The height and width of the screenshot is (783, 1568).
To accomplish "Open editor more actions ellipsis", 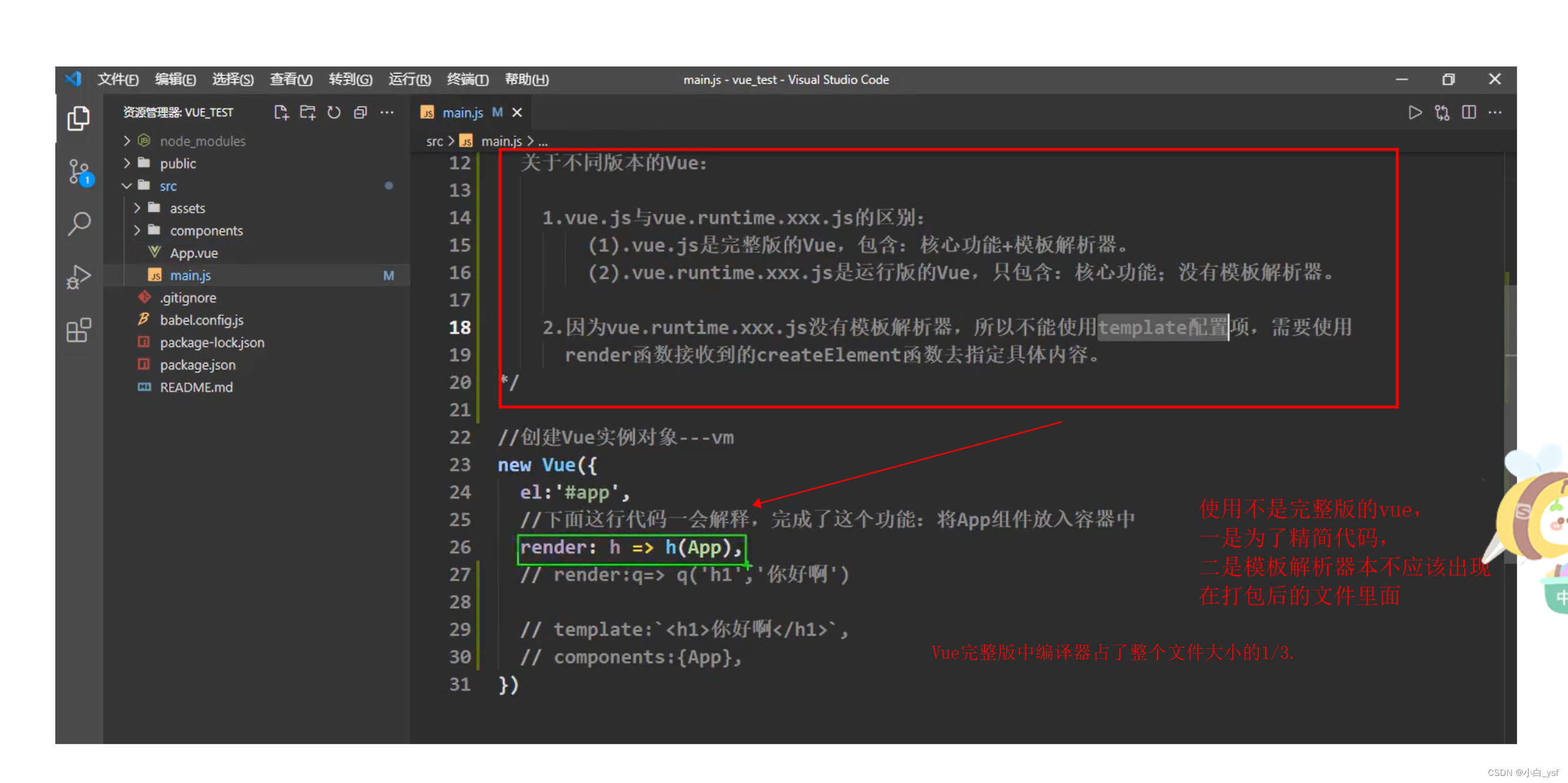I will tap(1495, 112).
